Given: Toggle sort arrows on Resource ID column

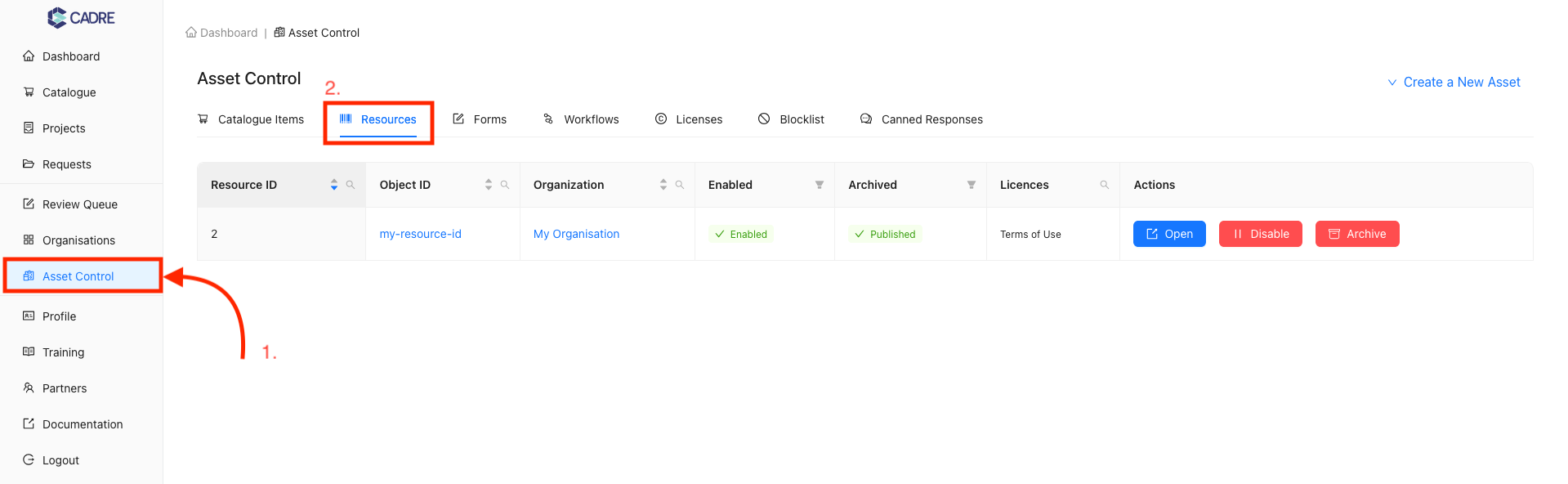Looking at the screenshot, I should point(334,185).
